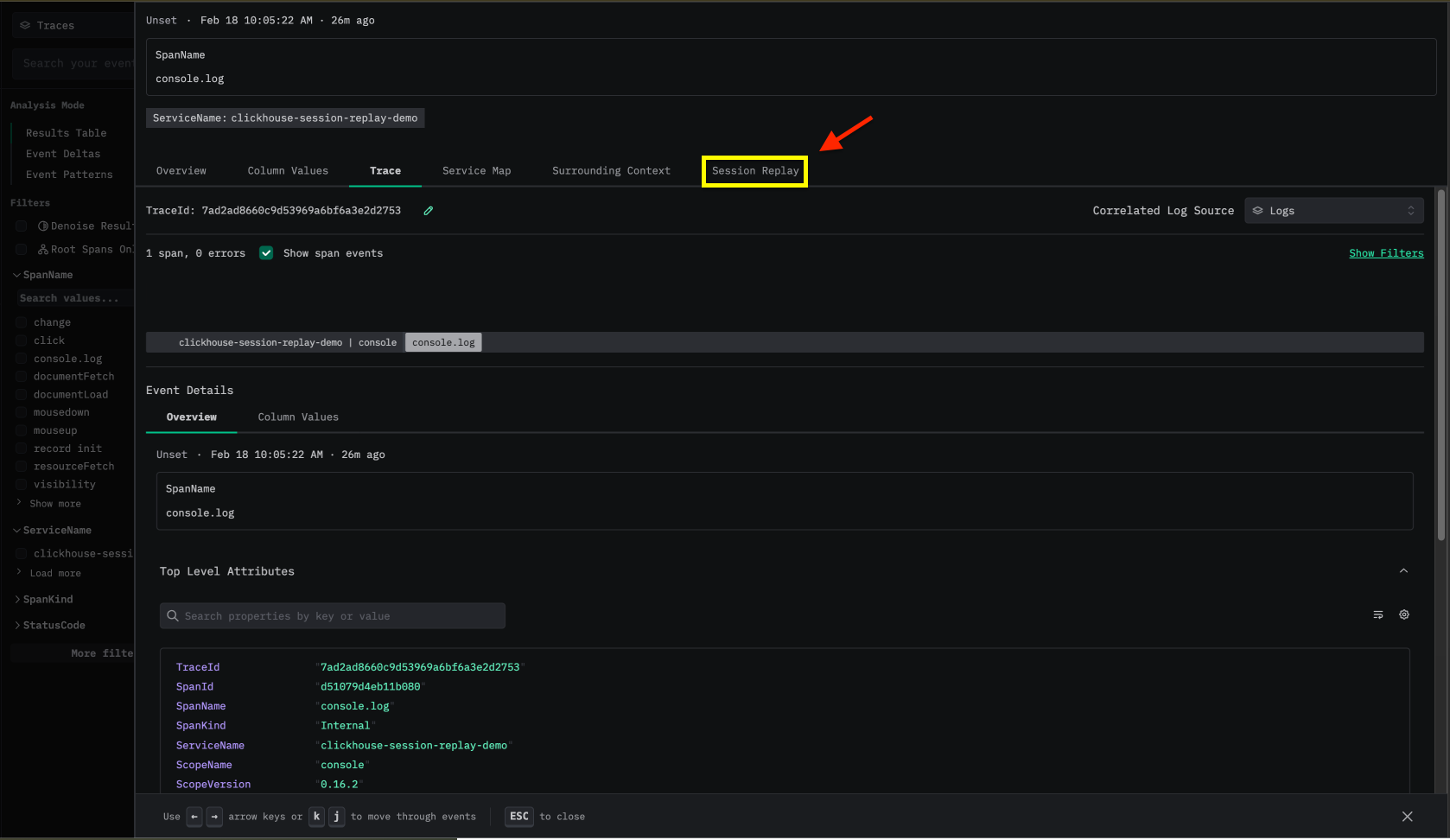Edit the TraceId using the pencil icon
The height and width of the screenshot is (840, 1450).
(428, 210)
